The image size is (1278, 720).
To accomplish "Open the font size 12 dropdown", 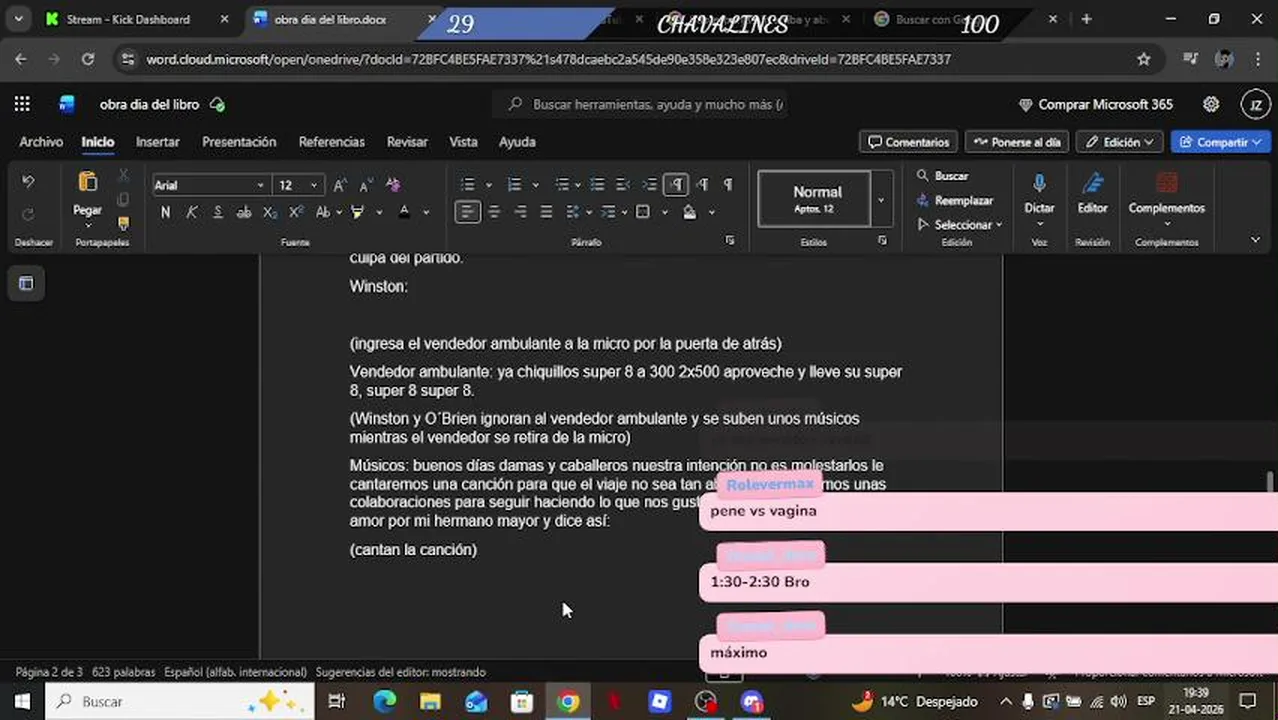I will pyautogui.click(x=313, y=186).
